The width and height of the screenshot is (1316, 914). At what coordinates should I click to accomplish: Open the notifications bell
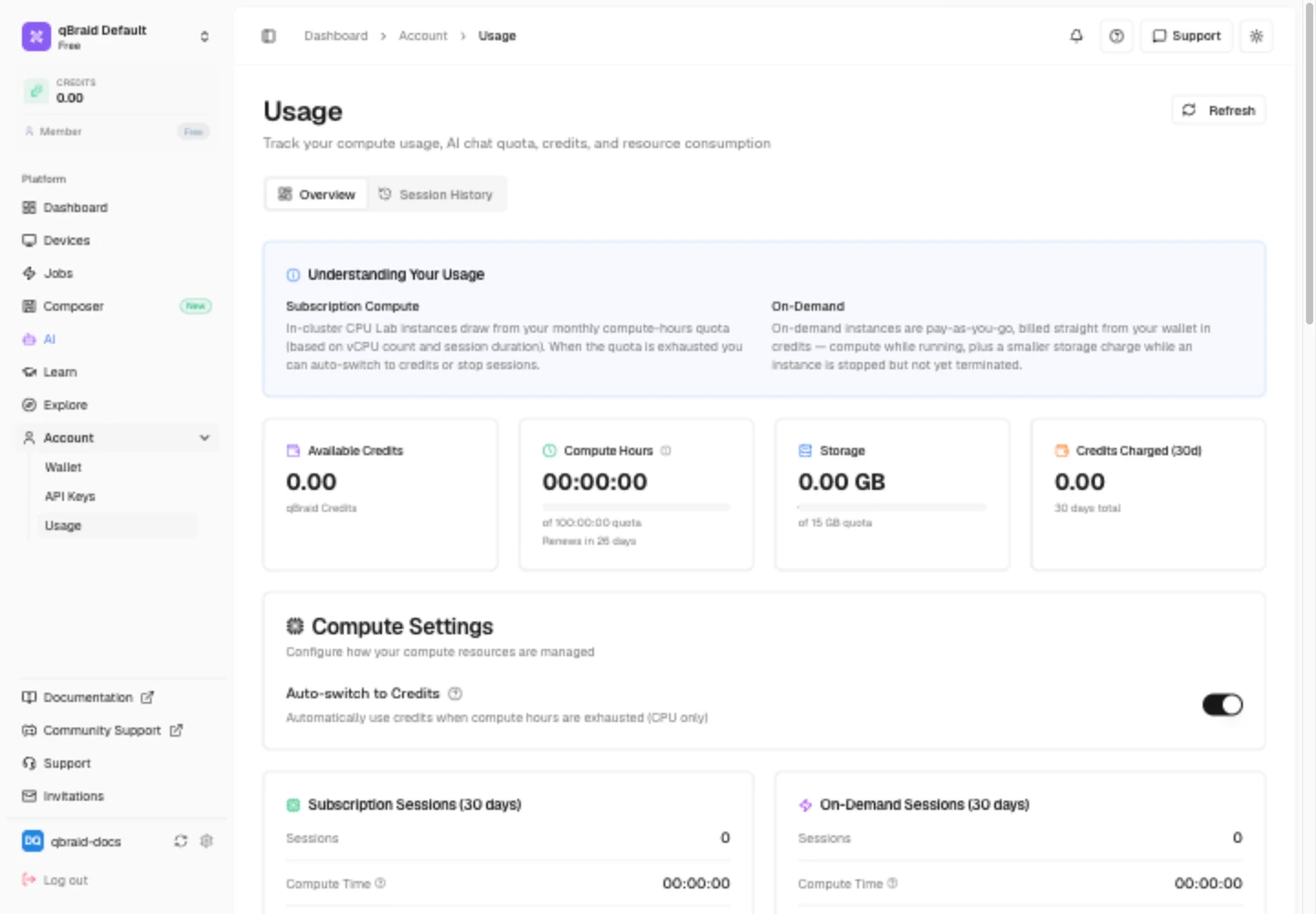[x=1077, y=36]
